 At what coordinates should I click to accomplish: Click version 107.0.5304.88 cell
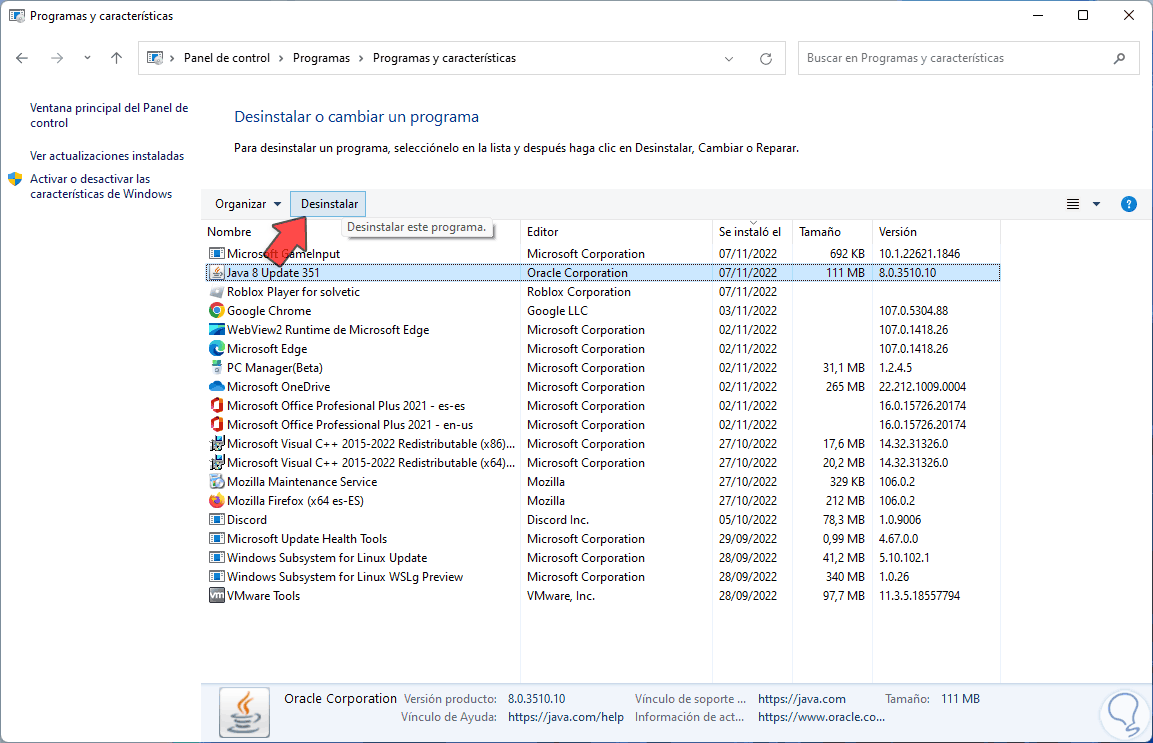pyautogui.click(x=913, y=311)
